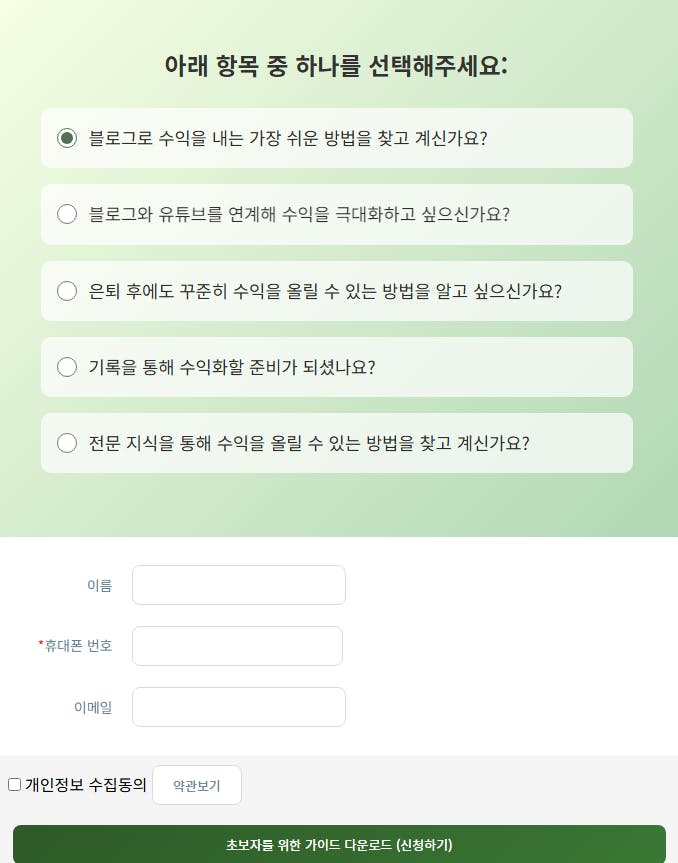This screenshot has width=678, height=863.
Task: Select the 블로그와 유튜브를 연계해 radio button
Action: (x=67, y=214)
